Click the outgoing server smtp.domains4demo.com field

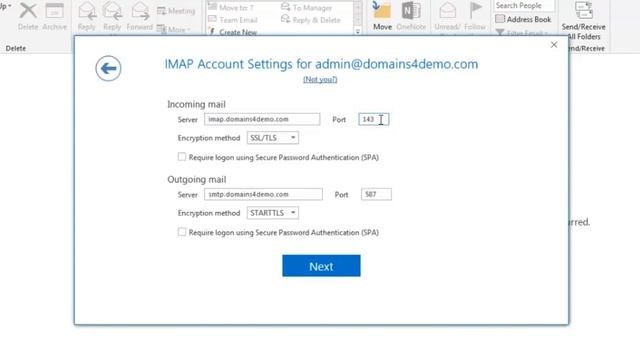(263, 194)
